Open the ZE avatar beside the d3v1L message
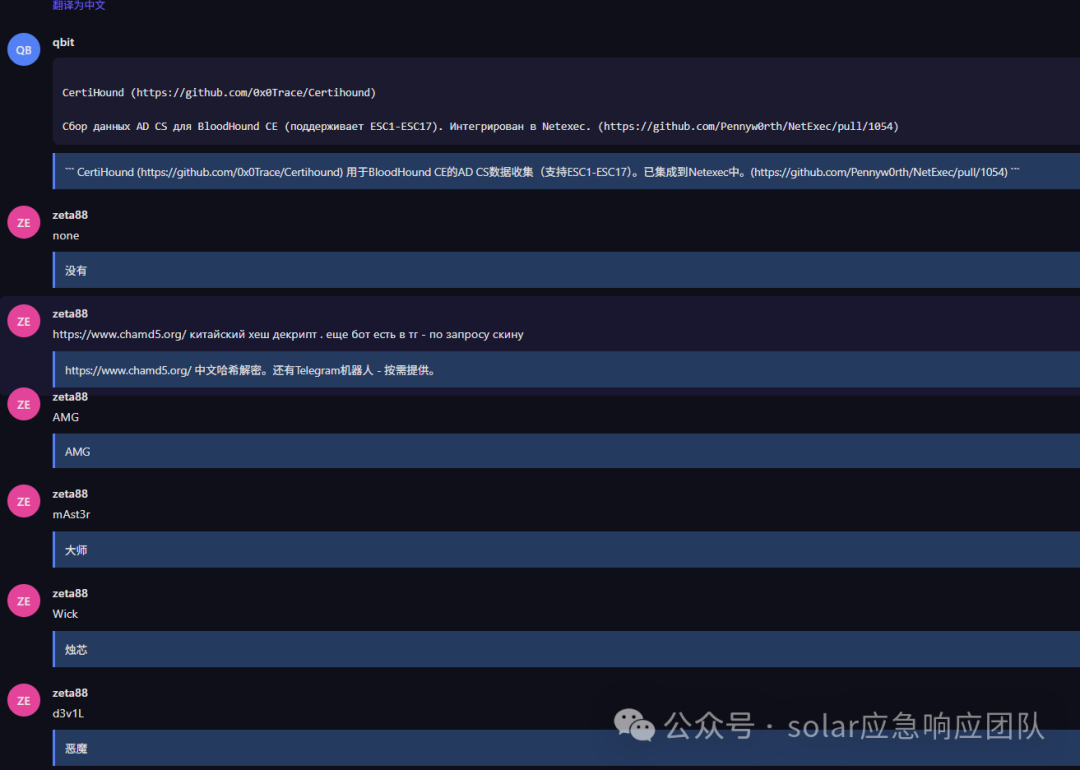The image size is (1080, 770). tap(23, 700)
